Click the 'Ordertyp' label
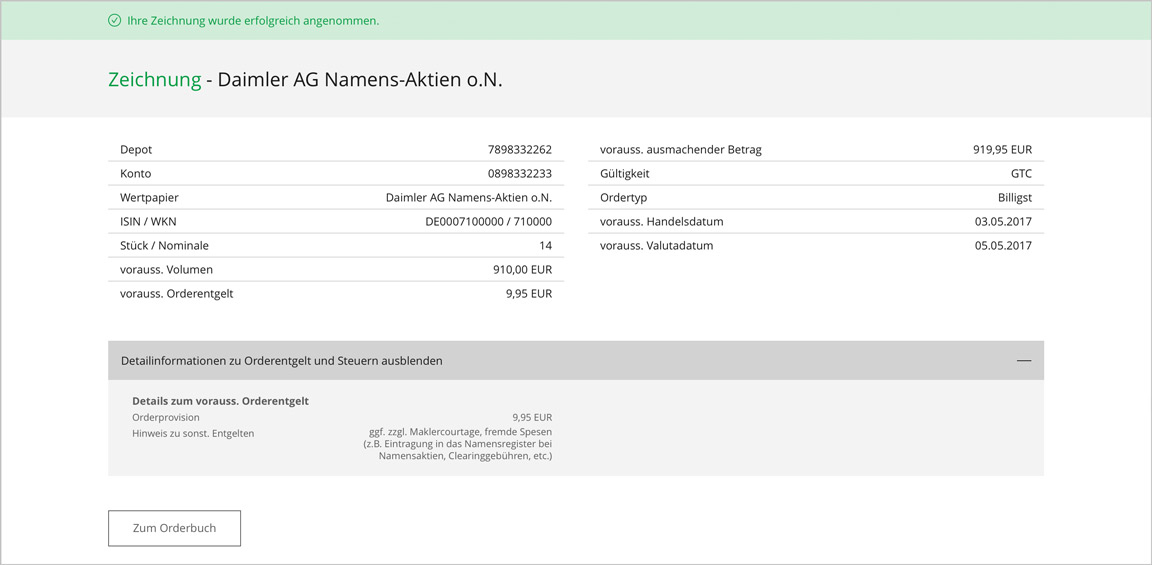This screenshot has width=1152, height=565. pos(624,198)
